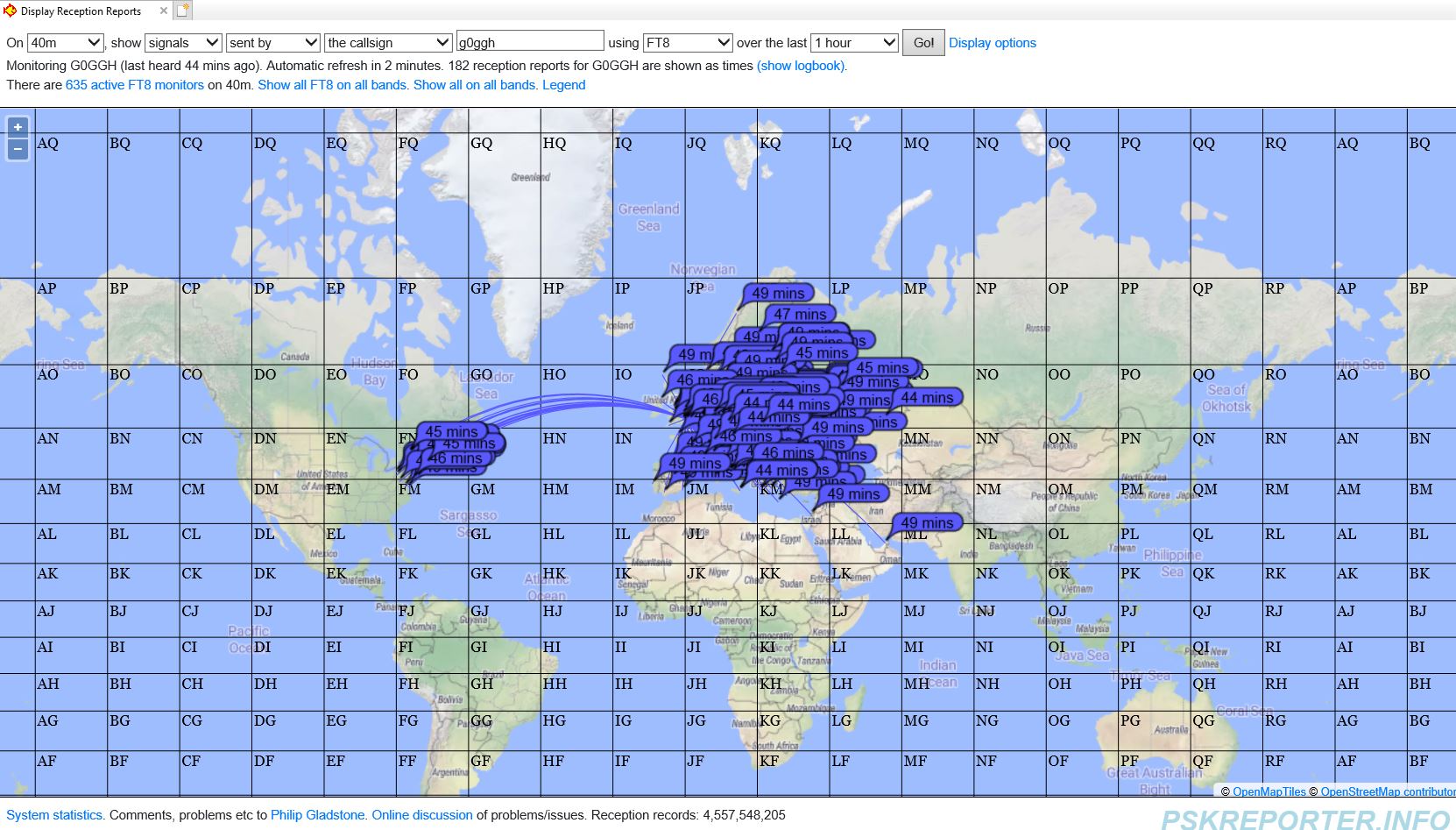
Task: Switch to the Display Reception Reports tab
Action: 81,11
